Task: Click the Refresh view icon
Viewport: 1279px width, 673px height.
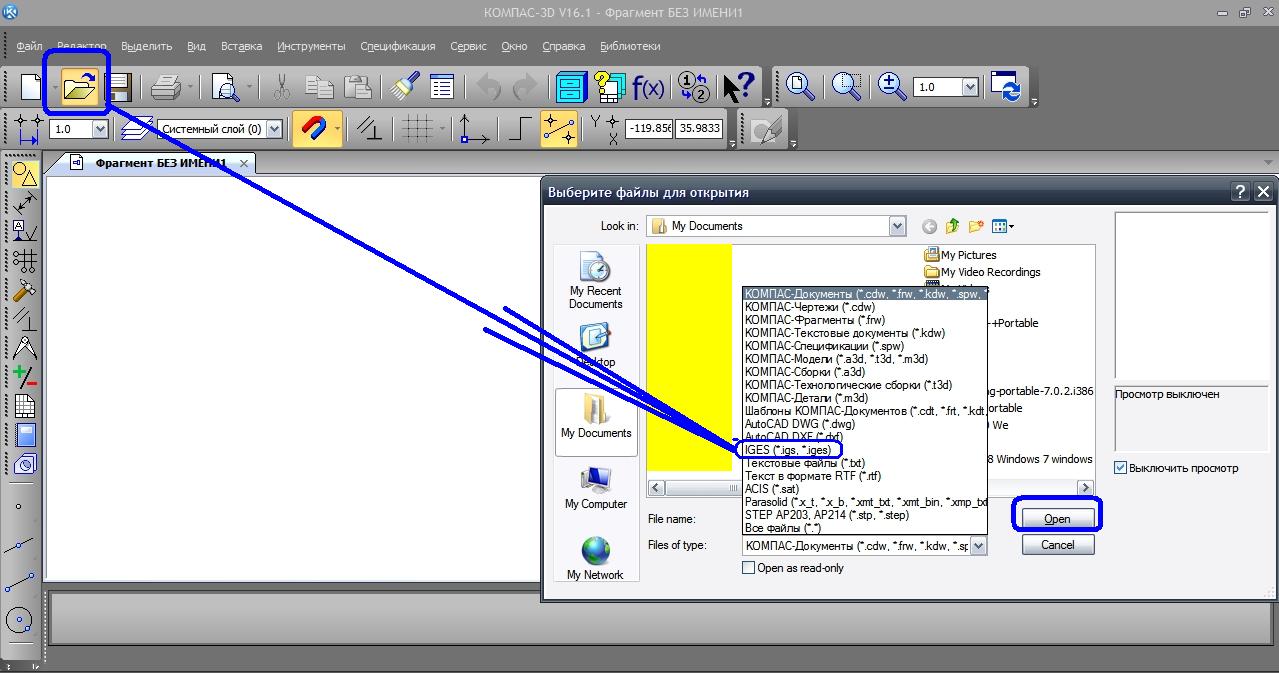Action: 1006,87
